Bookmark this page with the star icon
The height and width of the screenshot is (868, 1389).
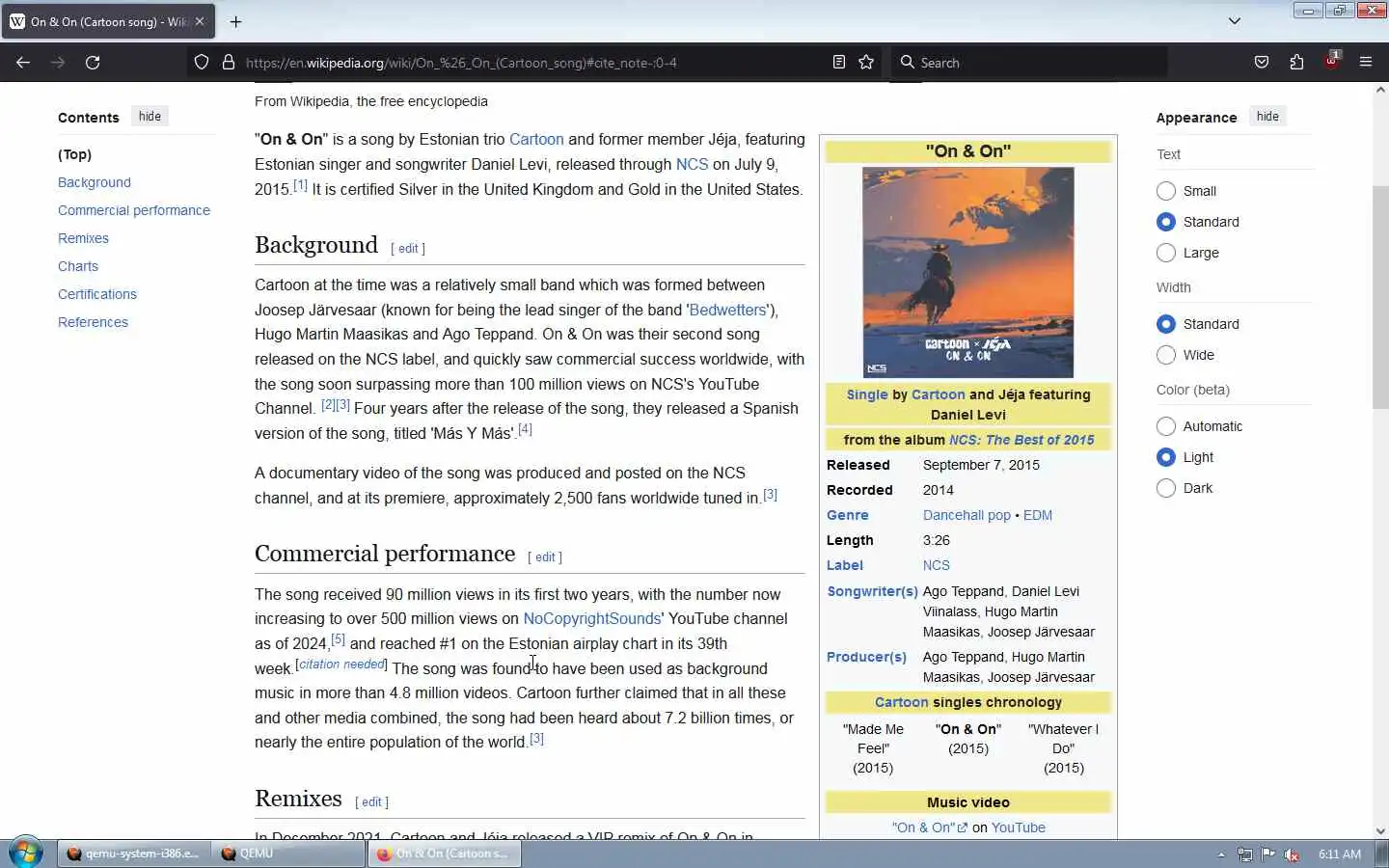[866, 62]
